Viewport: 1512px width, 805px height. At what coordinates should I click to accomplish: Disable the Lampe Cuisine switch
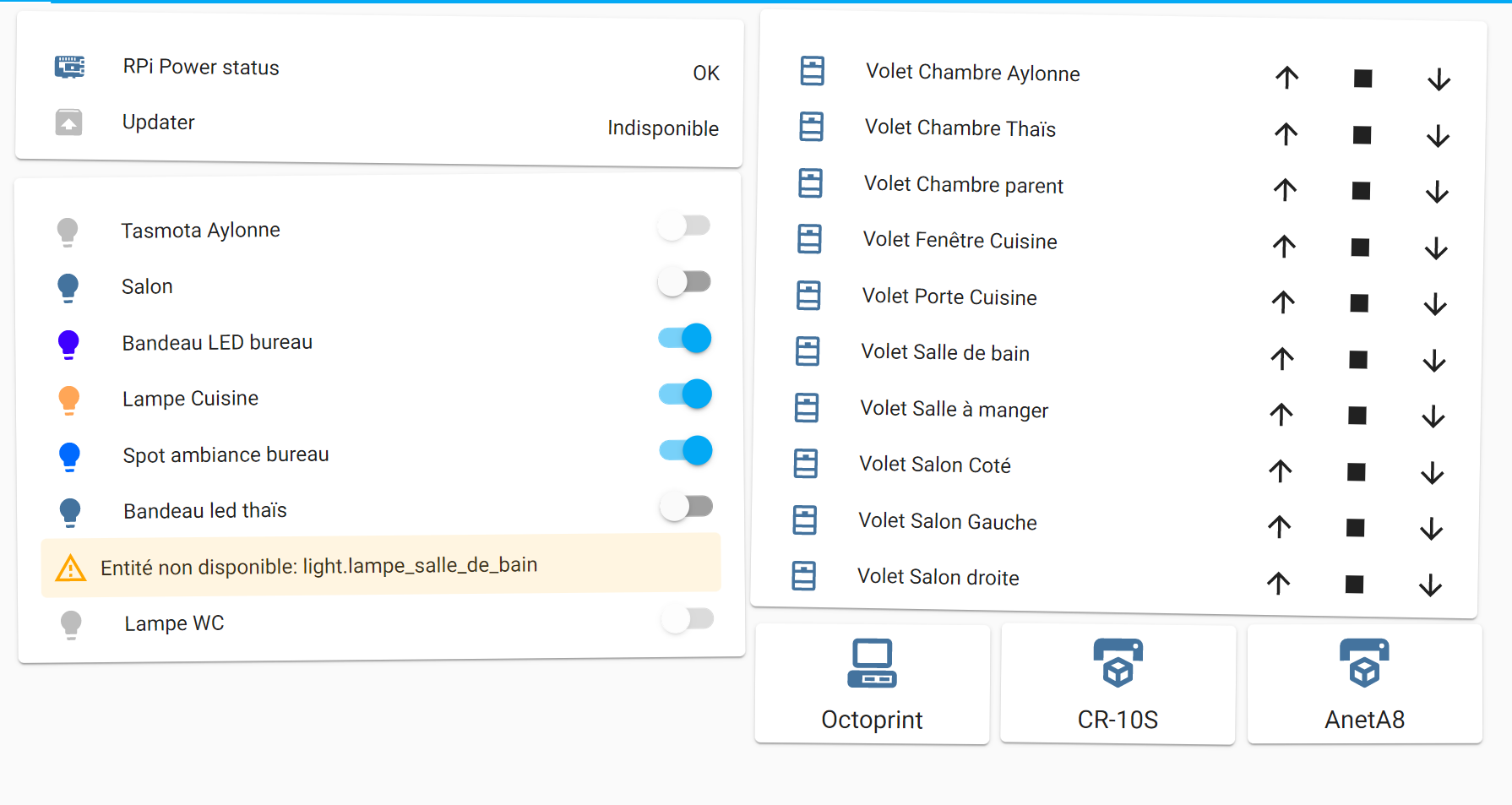[686, 394]
